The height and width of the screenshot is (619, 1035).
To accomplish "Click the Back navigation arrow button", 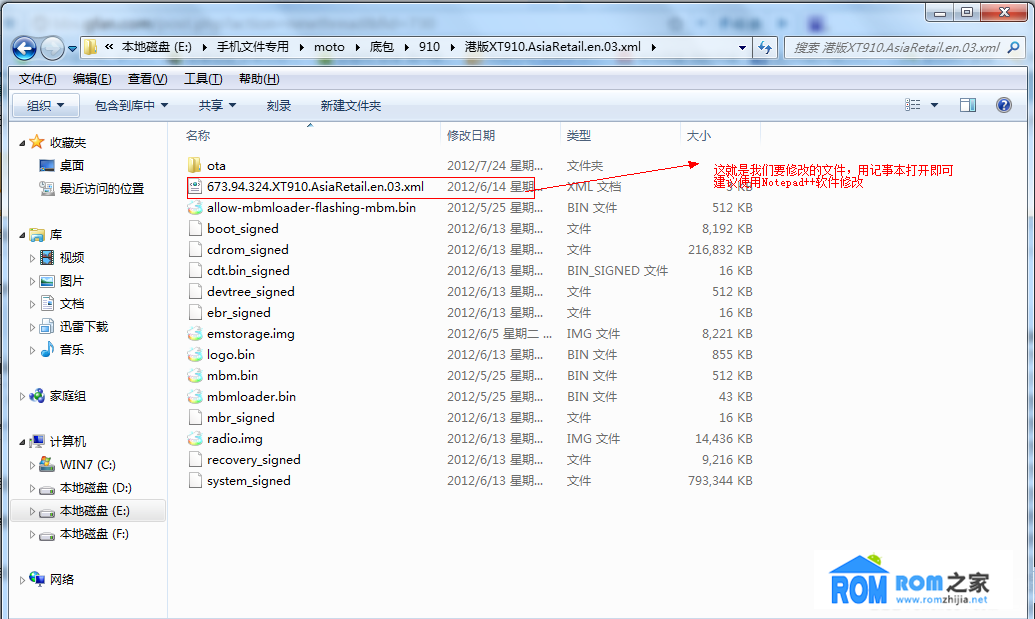I will pyautogui.click(x=24, y=48).
